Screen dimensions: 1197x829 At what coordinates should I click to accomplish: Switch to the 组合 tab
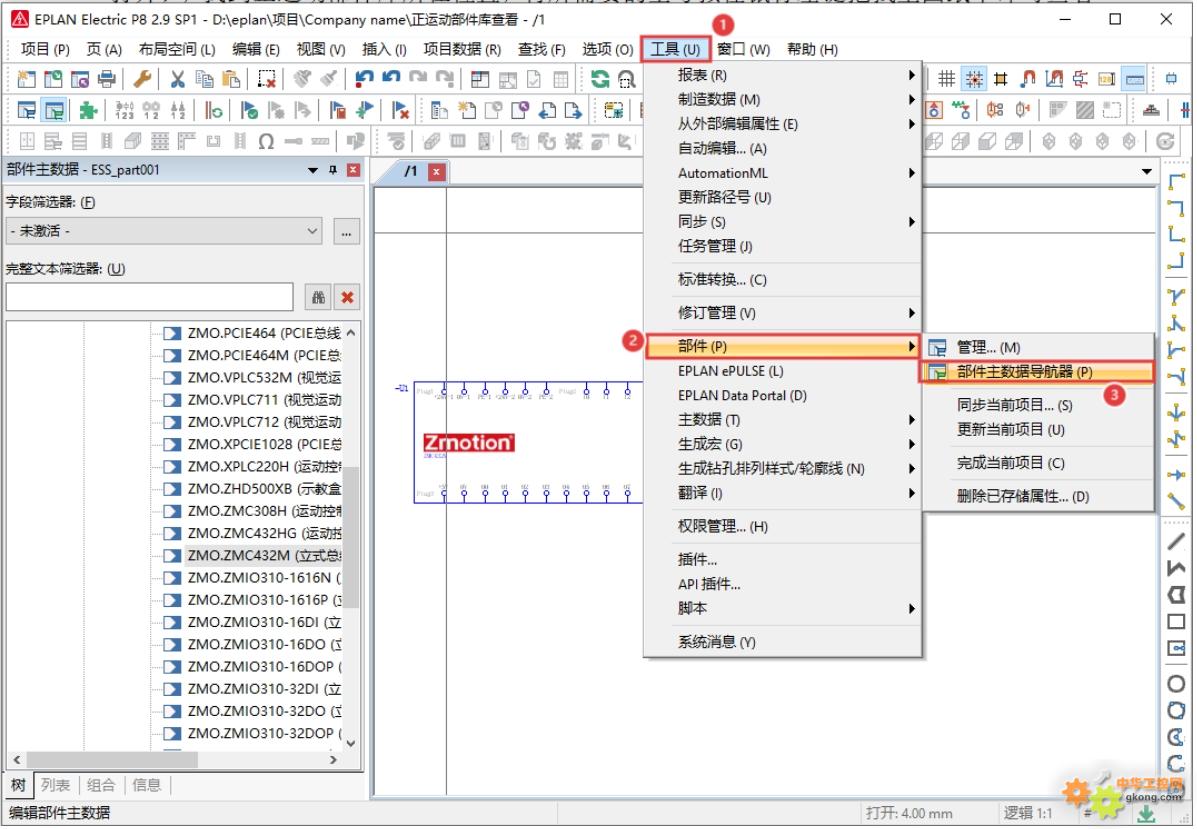(101, 785)
